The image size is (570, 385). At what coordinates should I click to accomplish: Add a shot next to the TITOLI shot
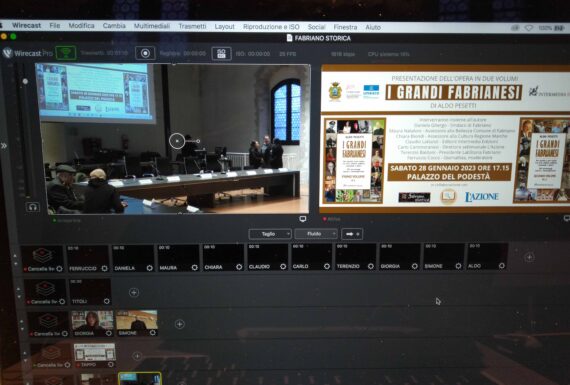134,292
